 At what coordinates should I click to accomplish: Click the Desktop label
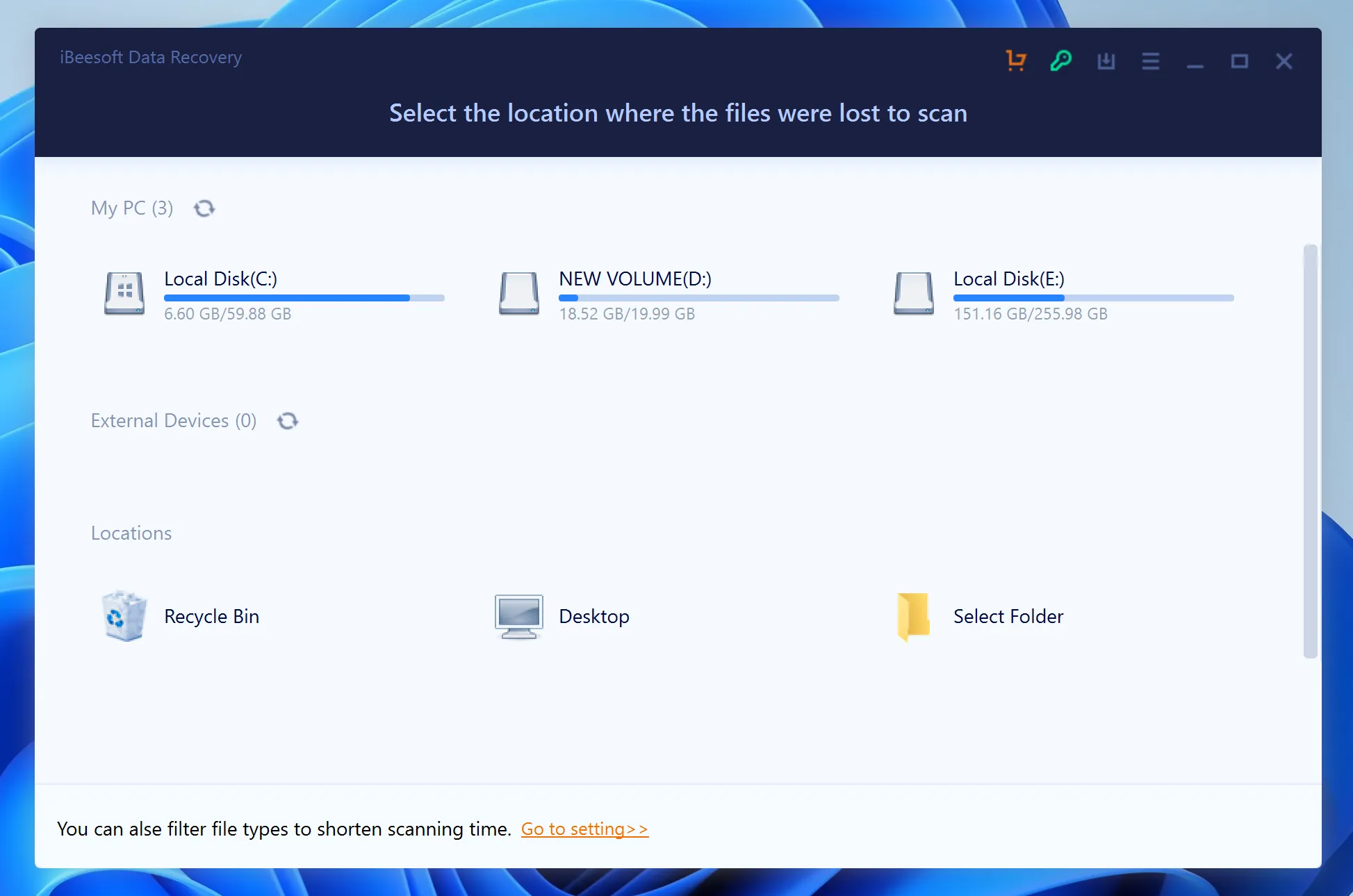(x=594, y=617)
